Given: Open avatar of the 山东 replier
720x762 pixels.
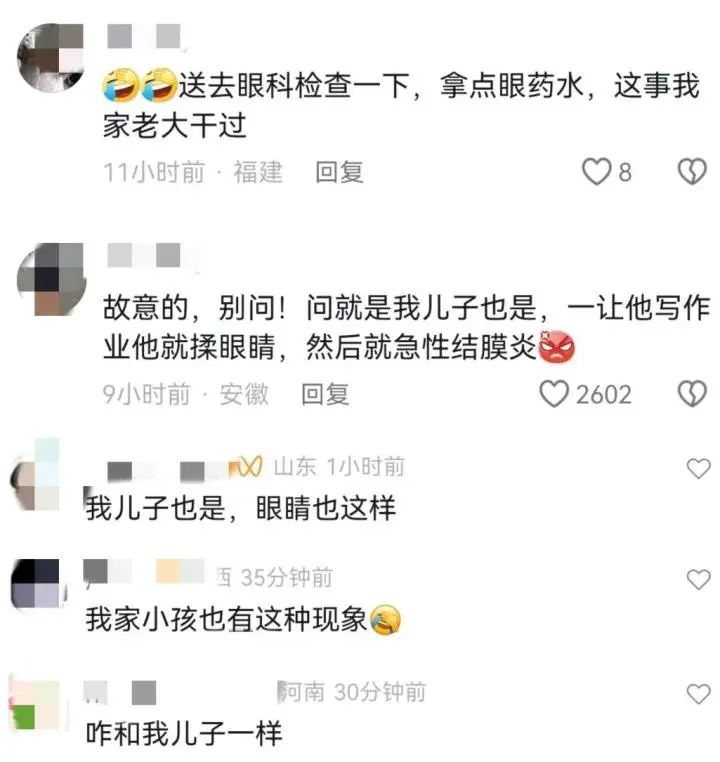Looking at the screenshot, I should 35,474.
